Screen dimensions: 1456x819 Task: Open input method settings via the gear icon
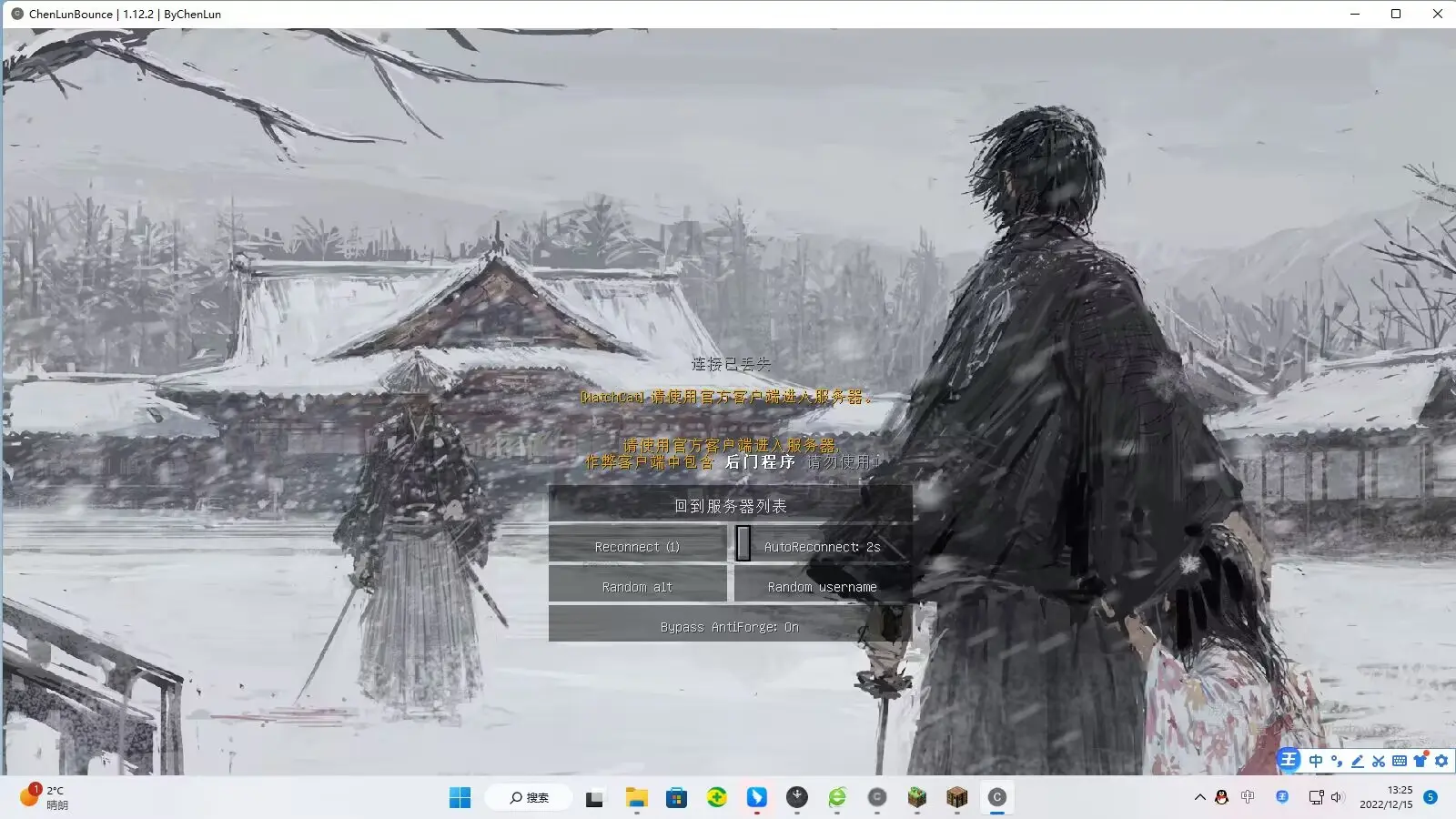click(1441, 761)
